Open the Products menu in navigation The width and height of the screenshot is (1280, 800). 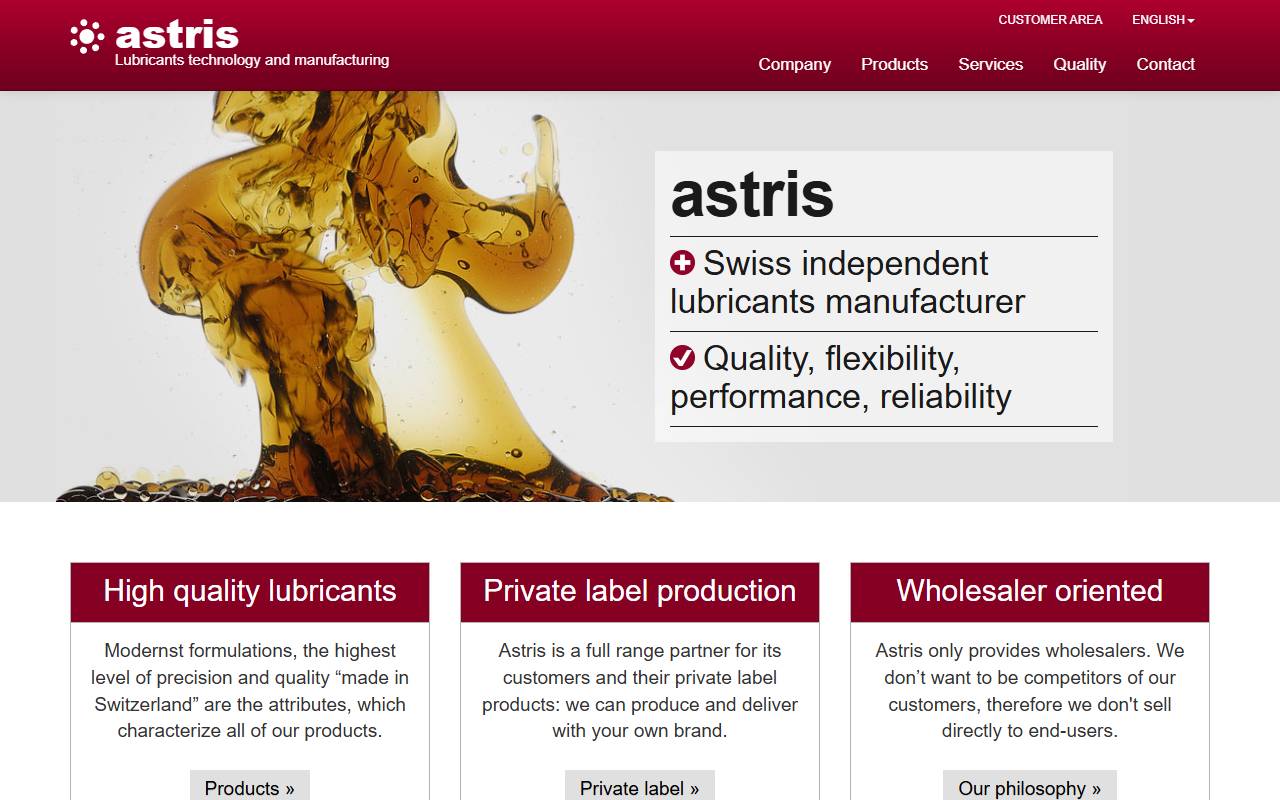[894, 64]
